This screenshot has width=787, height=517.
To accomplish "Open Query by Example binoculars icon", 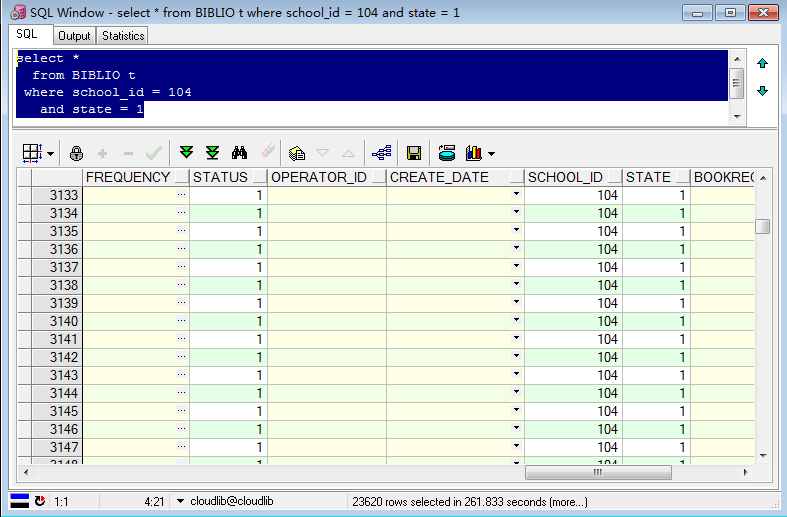I will pyautogui.click(x=239, y=153).
